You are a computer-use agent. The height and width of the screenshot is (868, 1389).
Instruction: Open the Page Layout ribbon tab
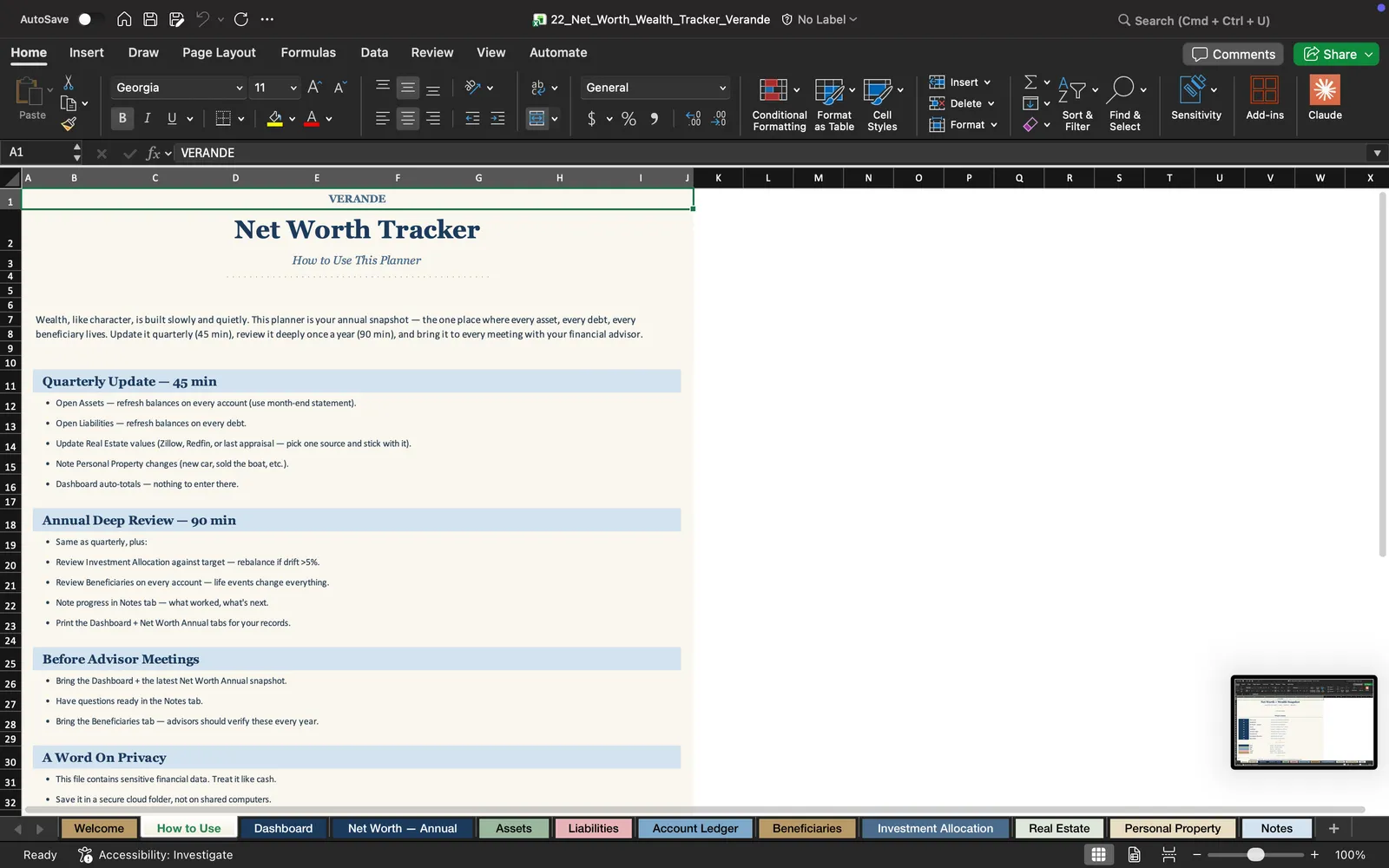[x=219, y=52]
